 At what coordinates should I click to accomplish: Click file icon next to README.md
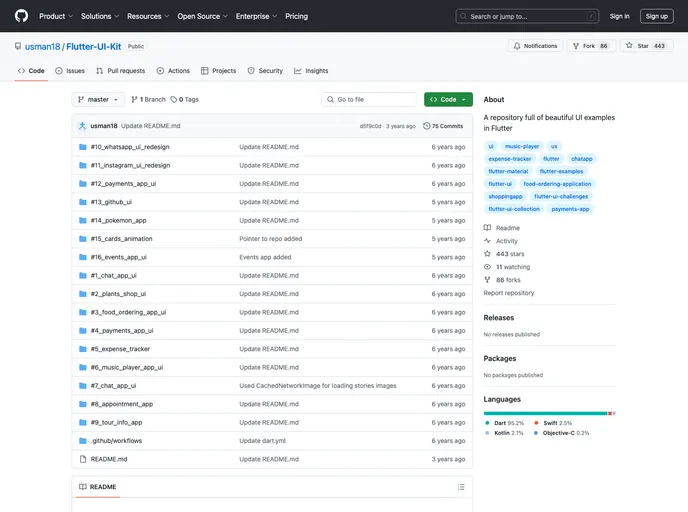[82, 459]
